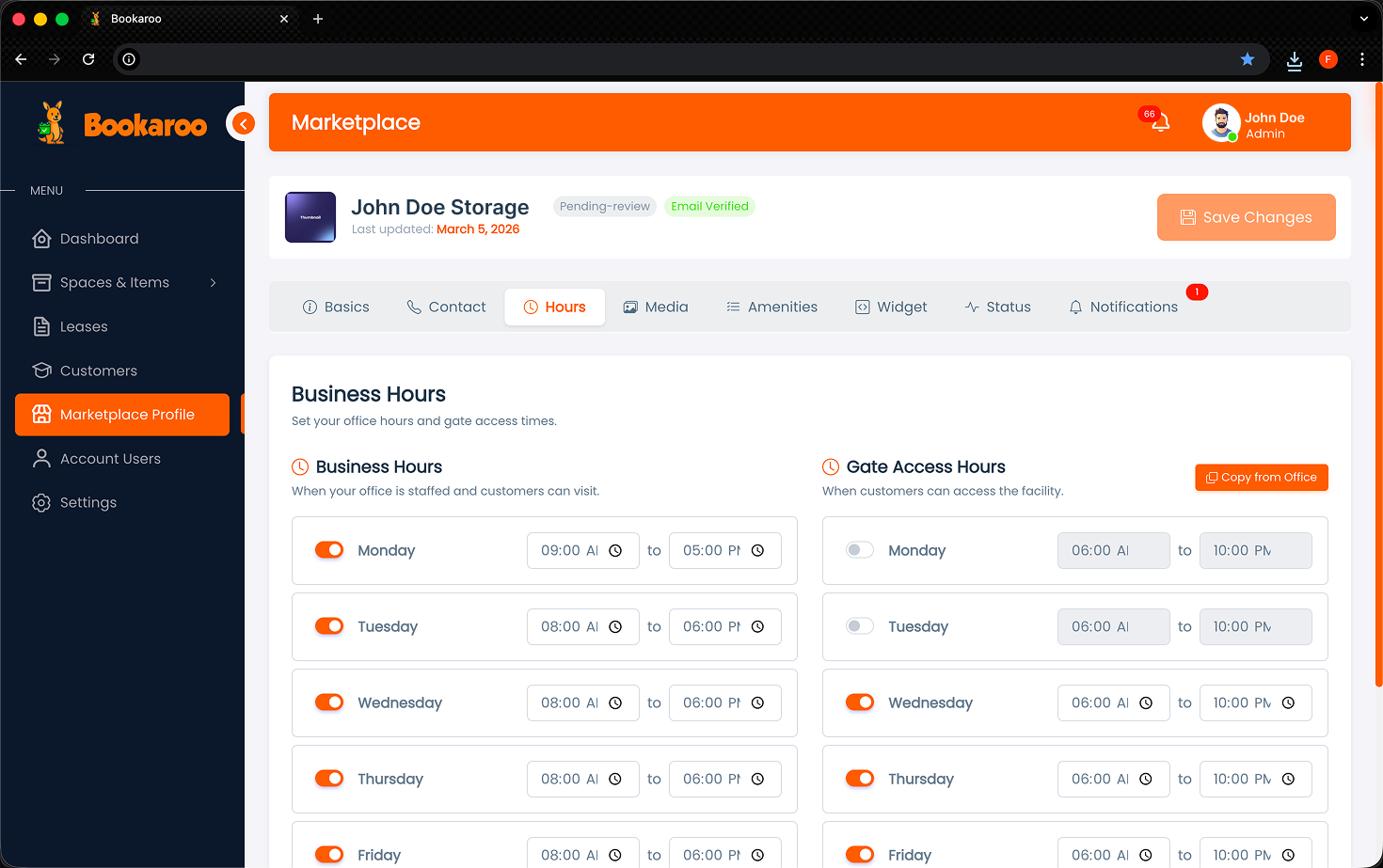Select the Customers sidebar icon
This screenshot has height=868, width=1383.
coord(41,370)
